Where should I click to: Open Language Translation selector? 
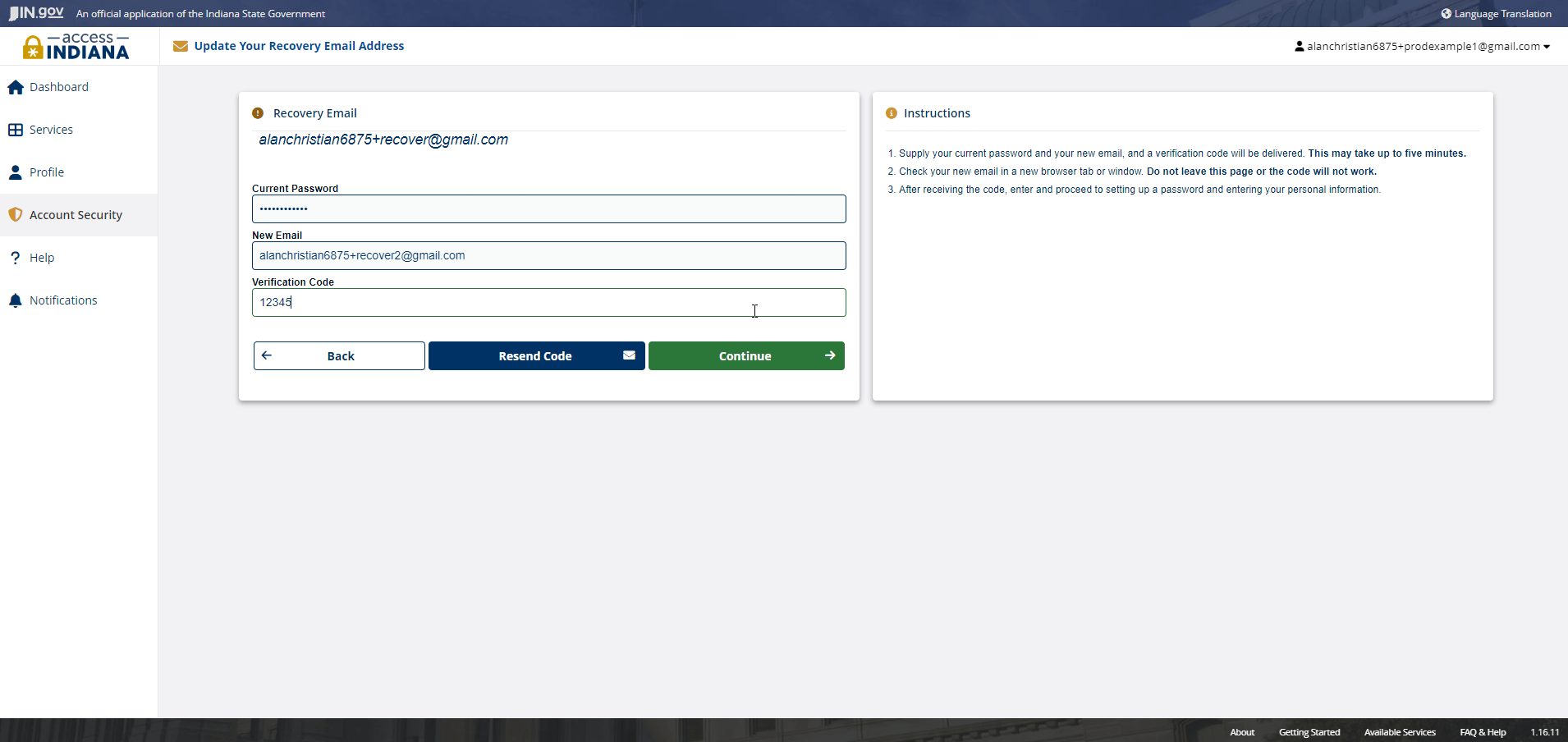point(1496,14)
